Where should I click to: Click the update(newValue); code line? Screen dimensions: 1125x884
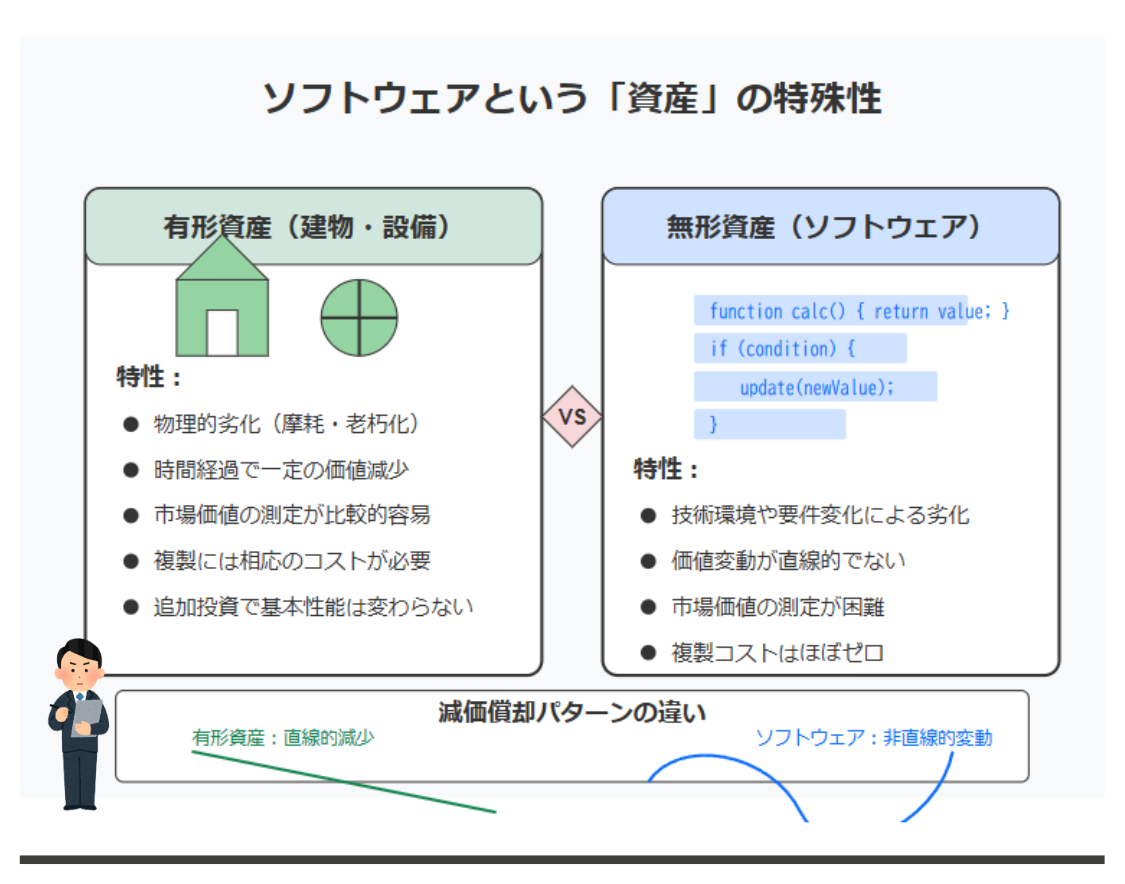pyautogui.click(x=816, y=387)
